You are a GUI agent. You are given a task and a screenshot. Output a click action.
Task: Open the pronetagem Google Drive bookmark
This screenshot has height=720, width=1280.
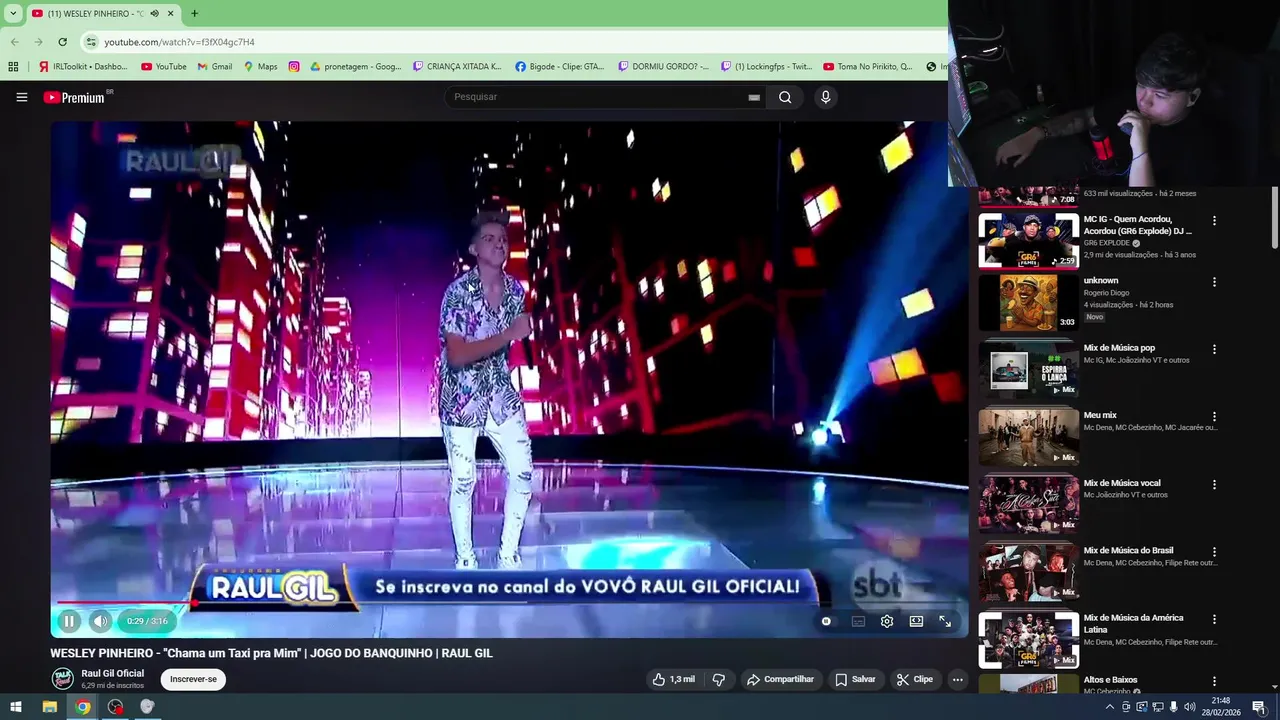356,67
